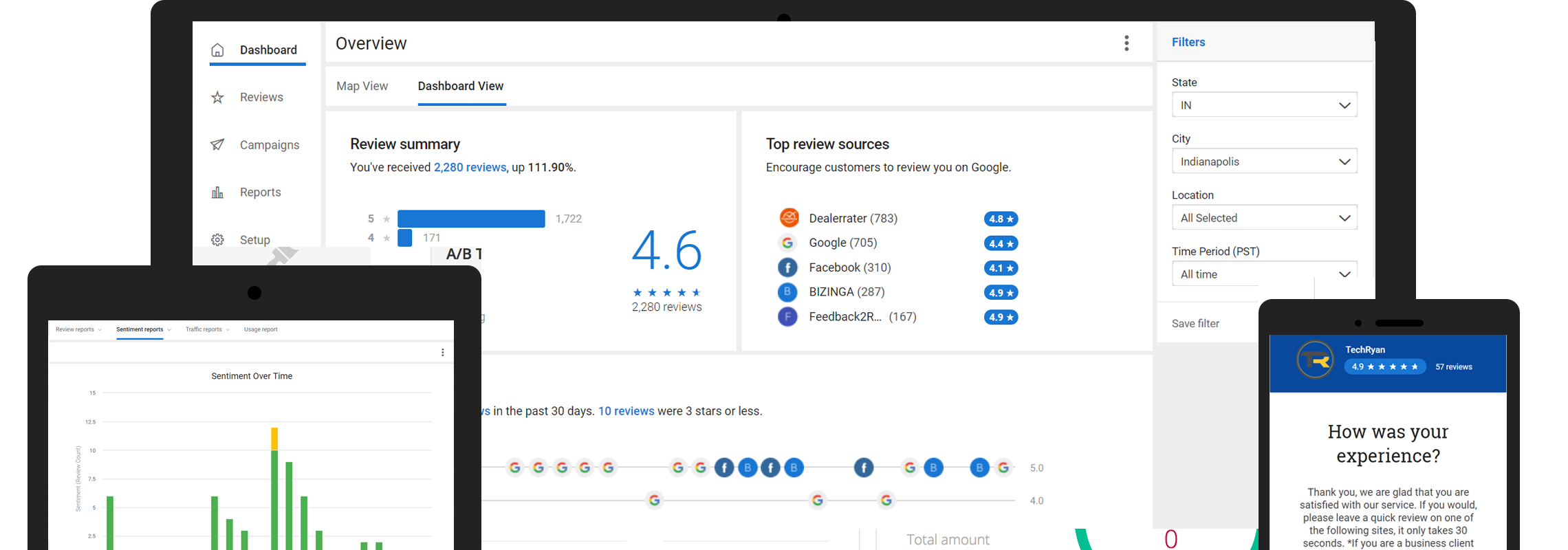Select the tallest green sentiment bar
Viewport: 1568px width, 550px height.
click(274, 500)
